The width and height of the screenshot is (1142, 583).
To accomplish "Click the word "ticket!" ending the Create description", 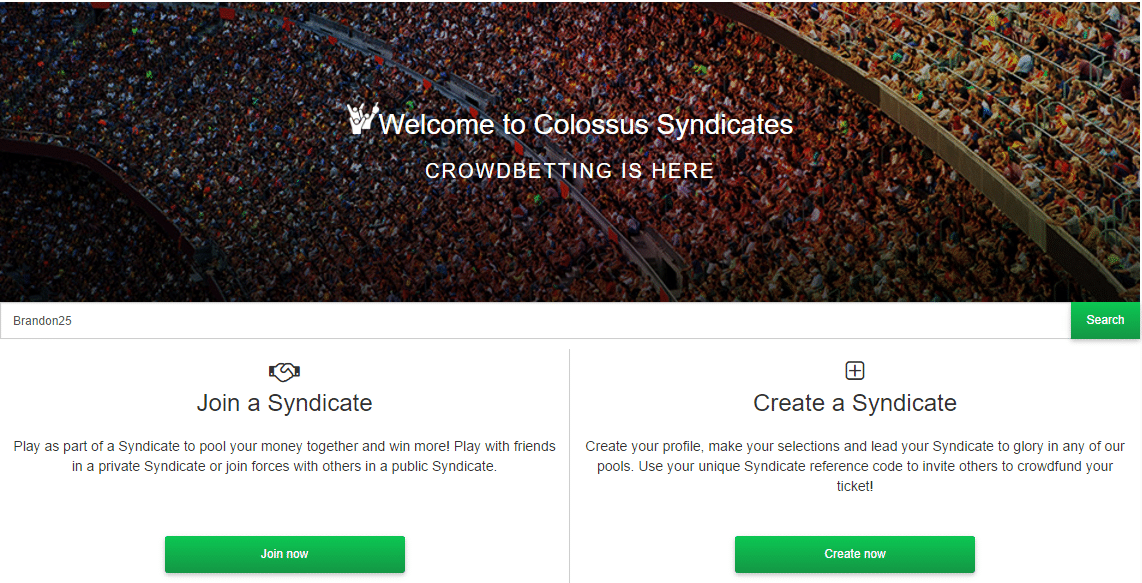I will [x=855, y=486].
